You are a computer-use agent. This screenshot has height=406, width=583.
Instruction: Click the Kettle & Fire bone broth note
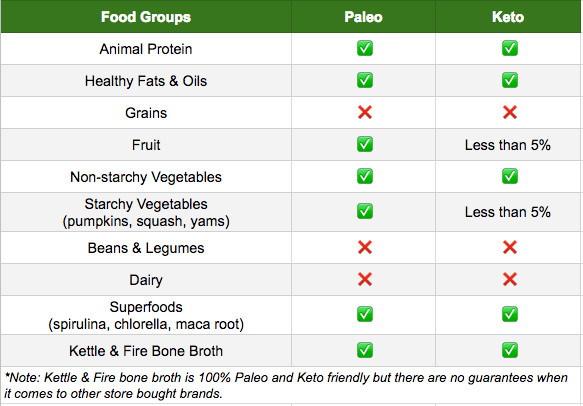tap(286, 385)
